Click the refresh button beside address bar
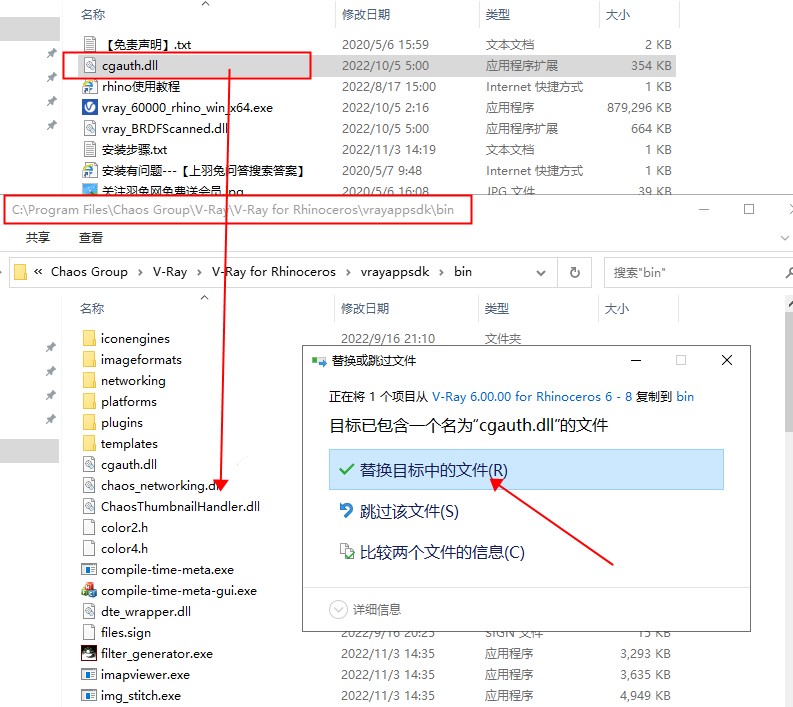Screen dimensions: 793x707 coord(575,273)
